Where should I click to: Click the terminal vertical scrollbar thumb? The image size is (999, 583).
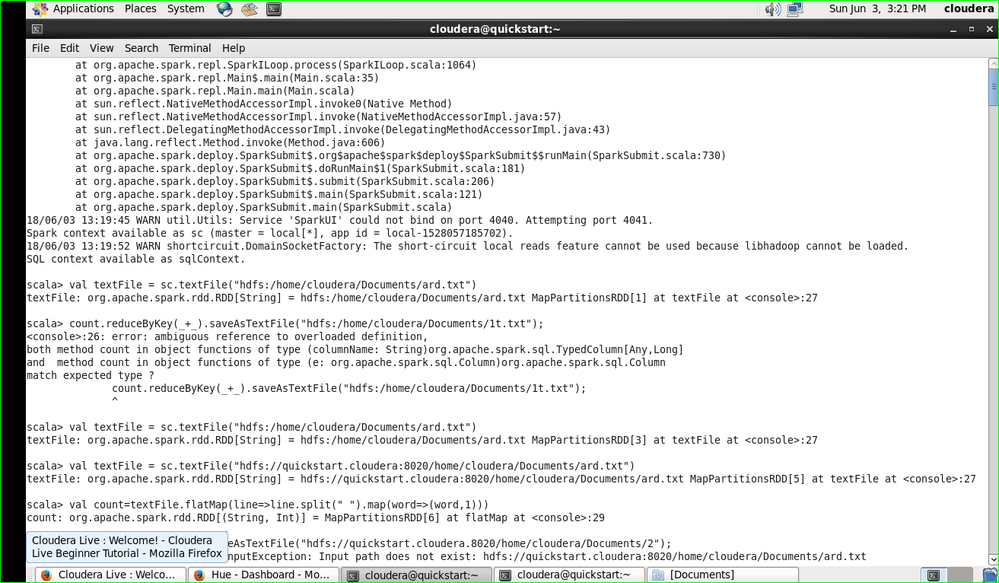(x=993, y=87)
